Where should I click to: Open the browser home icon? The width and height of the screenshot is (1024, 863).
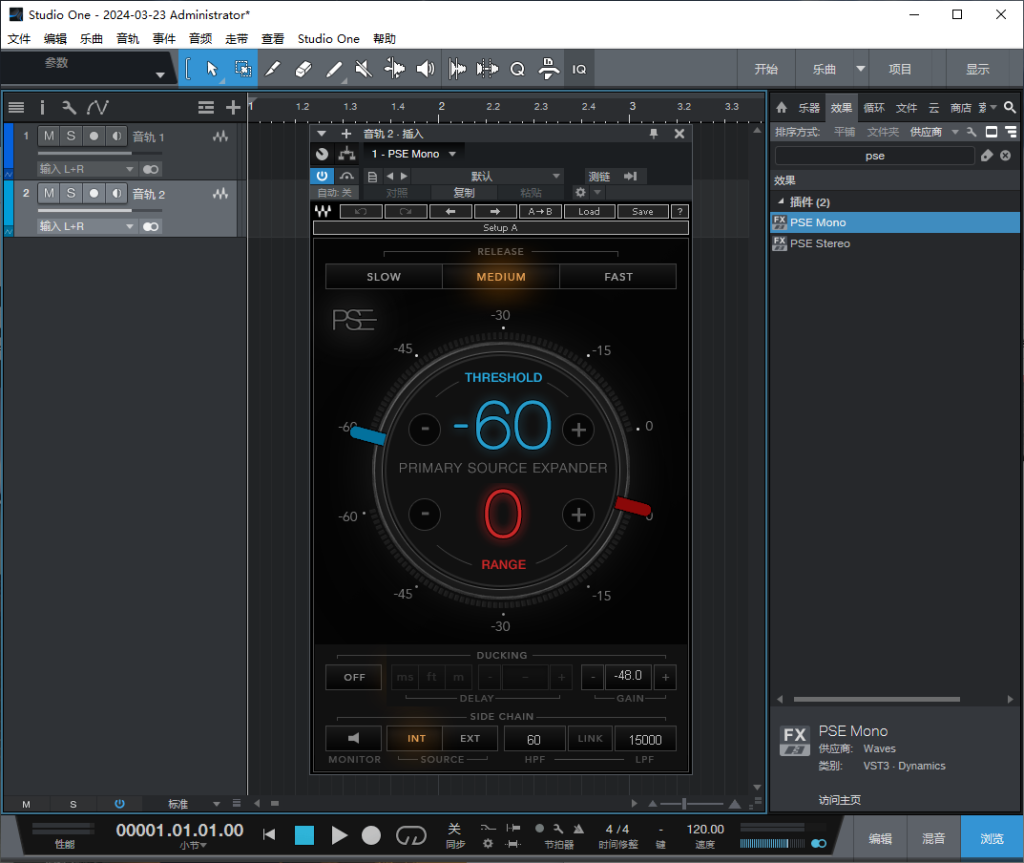[782, 108]
